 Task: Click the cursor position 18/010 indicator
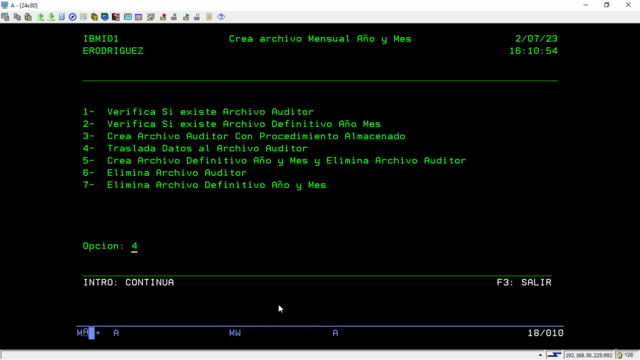pyautogui.click(x=545, y=333)
